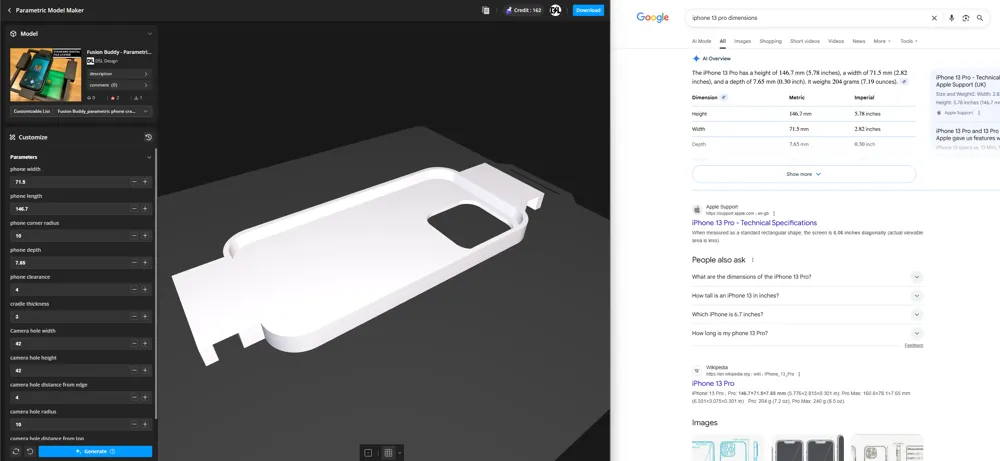Open the DSL user avatar menu
Image resolution: width=1000 pixels, height=461 pixels.
555,10
